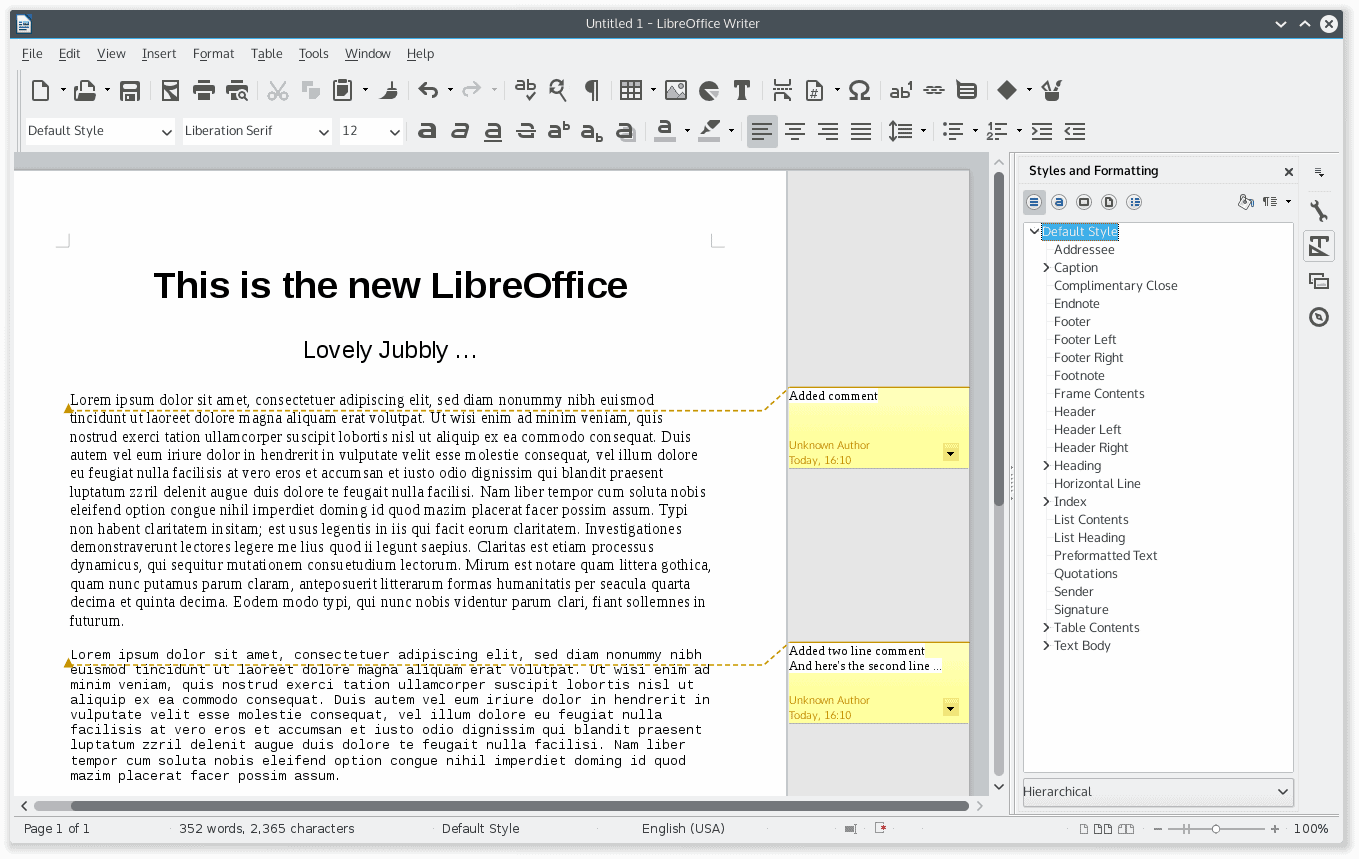Insert a comment using the note icon
This screenshot has height=859, width=1359.
coord(966,91)
